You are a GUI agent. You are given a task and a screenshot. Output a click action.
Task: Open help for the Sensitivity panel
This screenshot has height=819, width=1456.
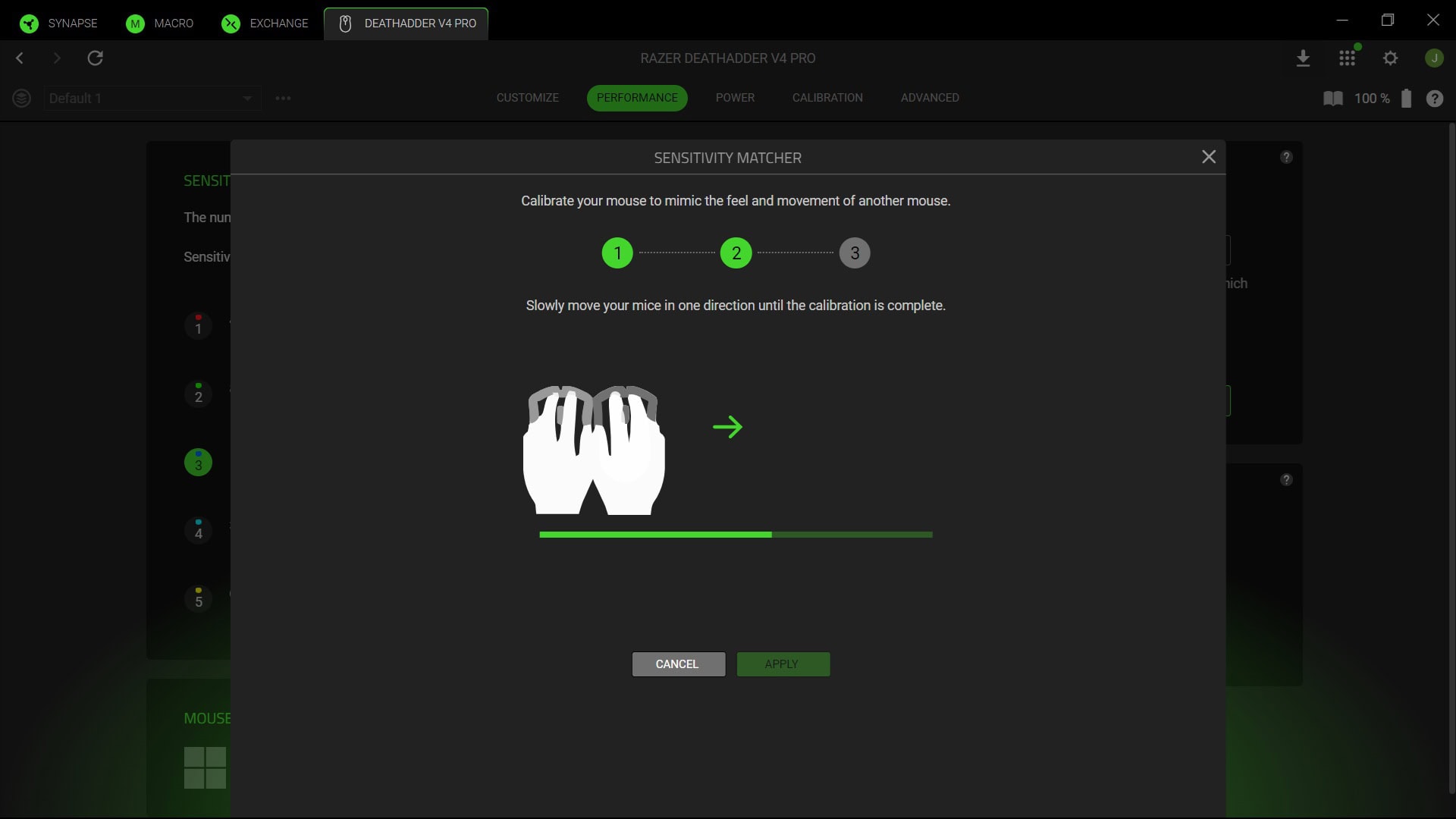click(x=1286, y=157)
